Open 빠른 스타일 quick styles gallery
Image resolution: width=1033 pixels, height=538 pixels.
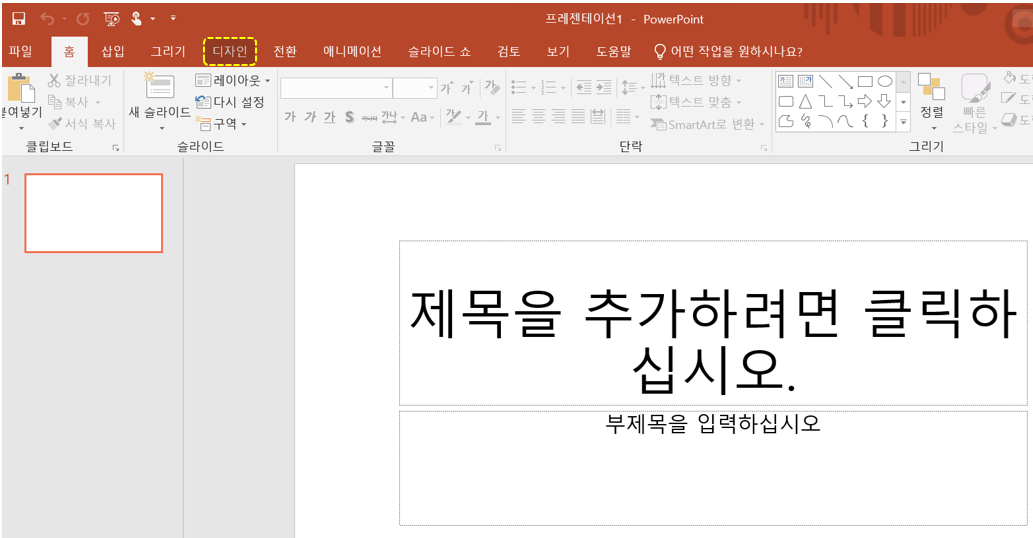tap(974, 103)
